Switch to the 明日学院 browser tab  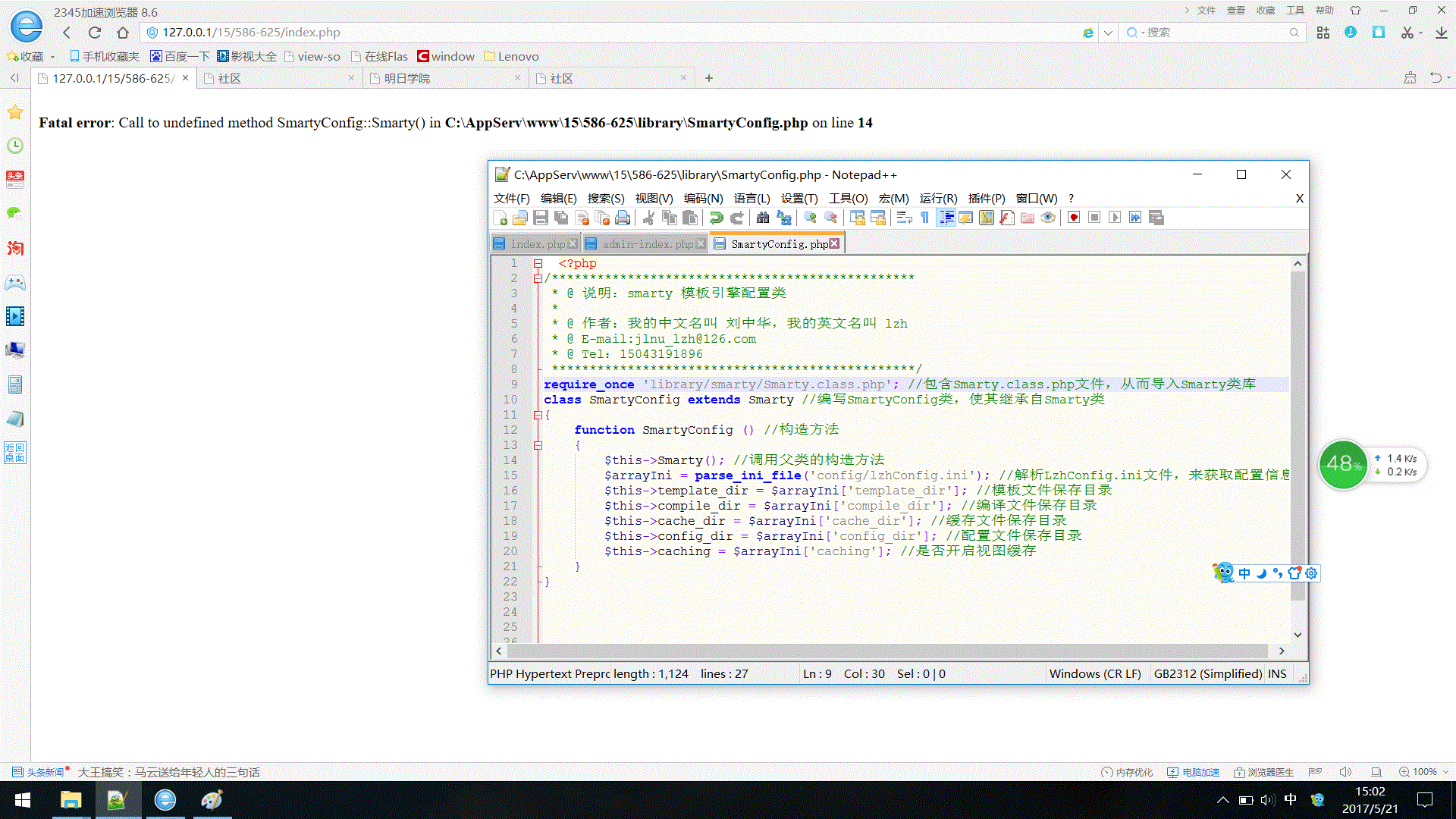446,78
